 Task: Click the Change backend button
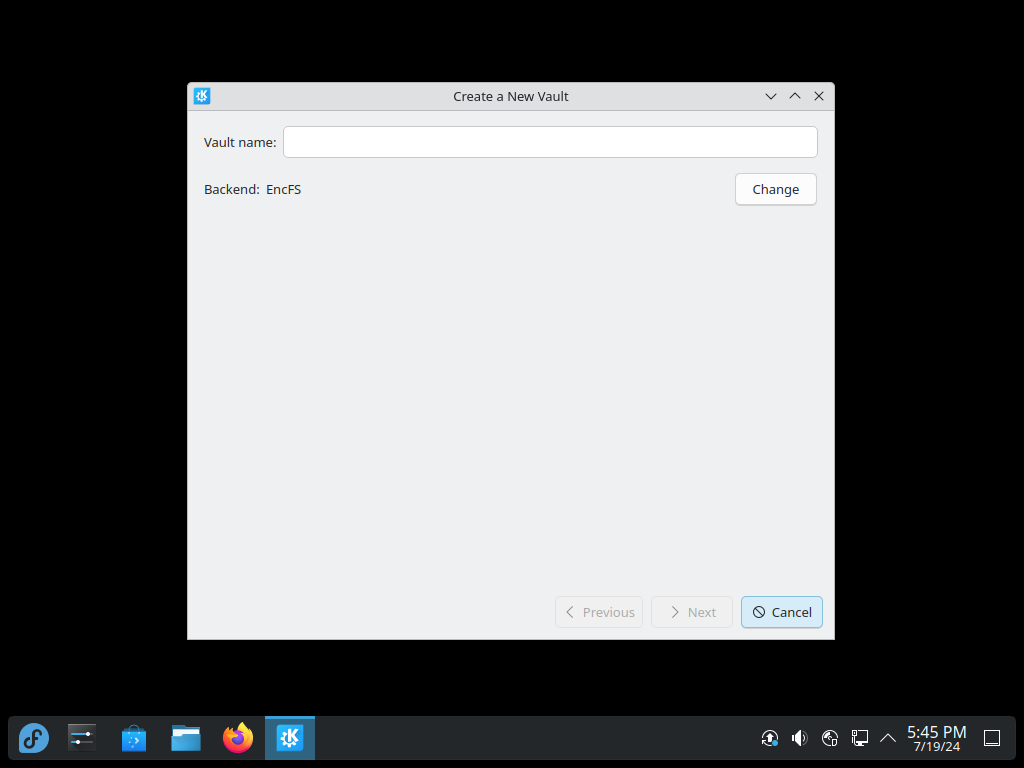point(775,189)
